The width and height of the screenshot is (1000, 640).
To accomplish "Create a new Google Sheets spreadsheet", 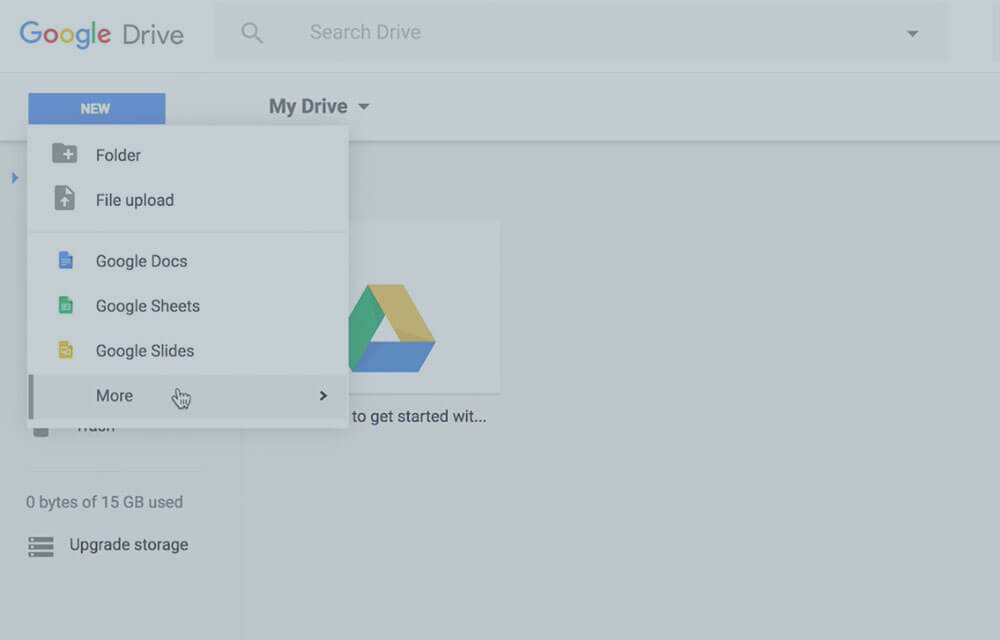I will pos(147,306).
